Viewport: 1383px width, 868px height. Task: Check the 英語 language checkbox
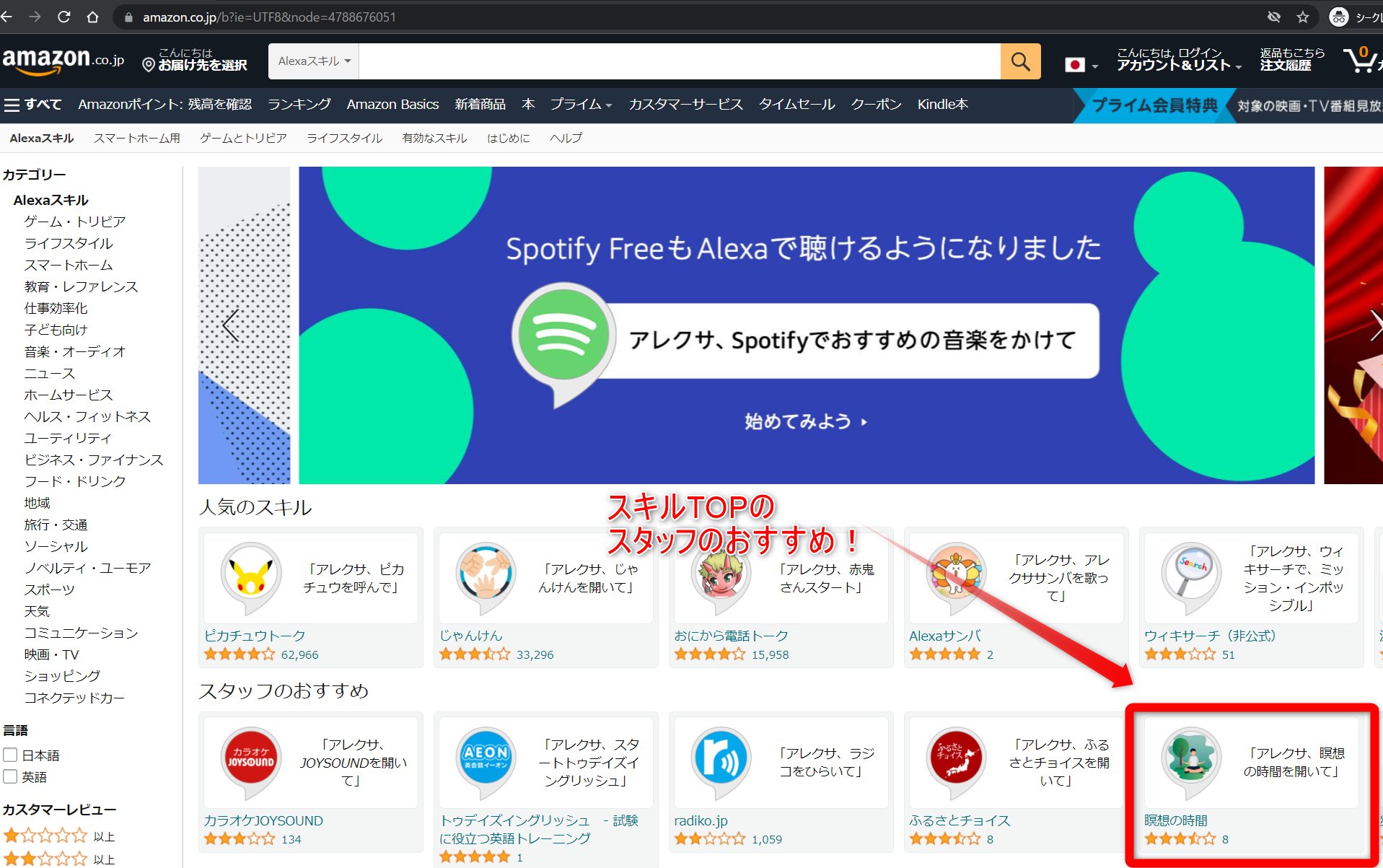[x=11, y=776]
